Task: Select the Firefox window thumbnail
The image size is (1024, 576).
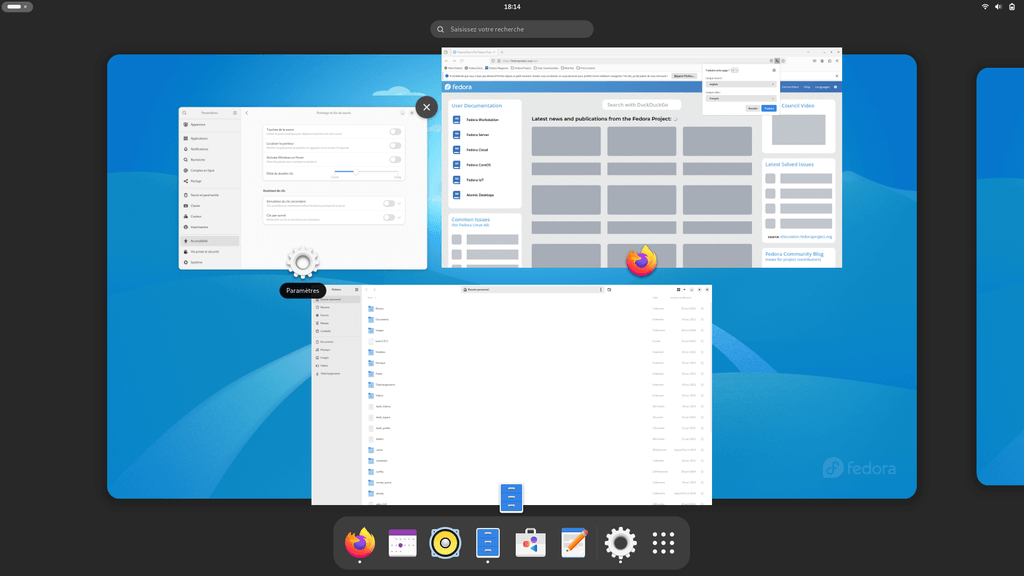Action: 641,157
